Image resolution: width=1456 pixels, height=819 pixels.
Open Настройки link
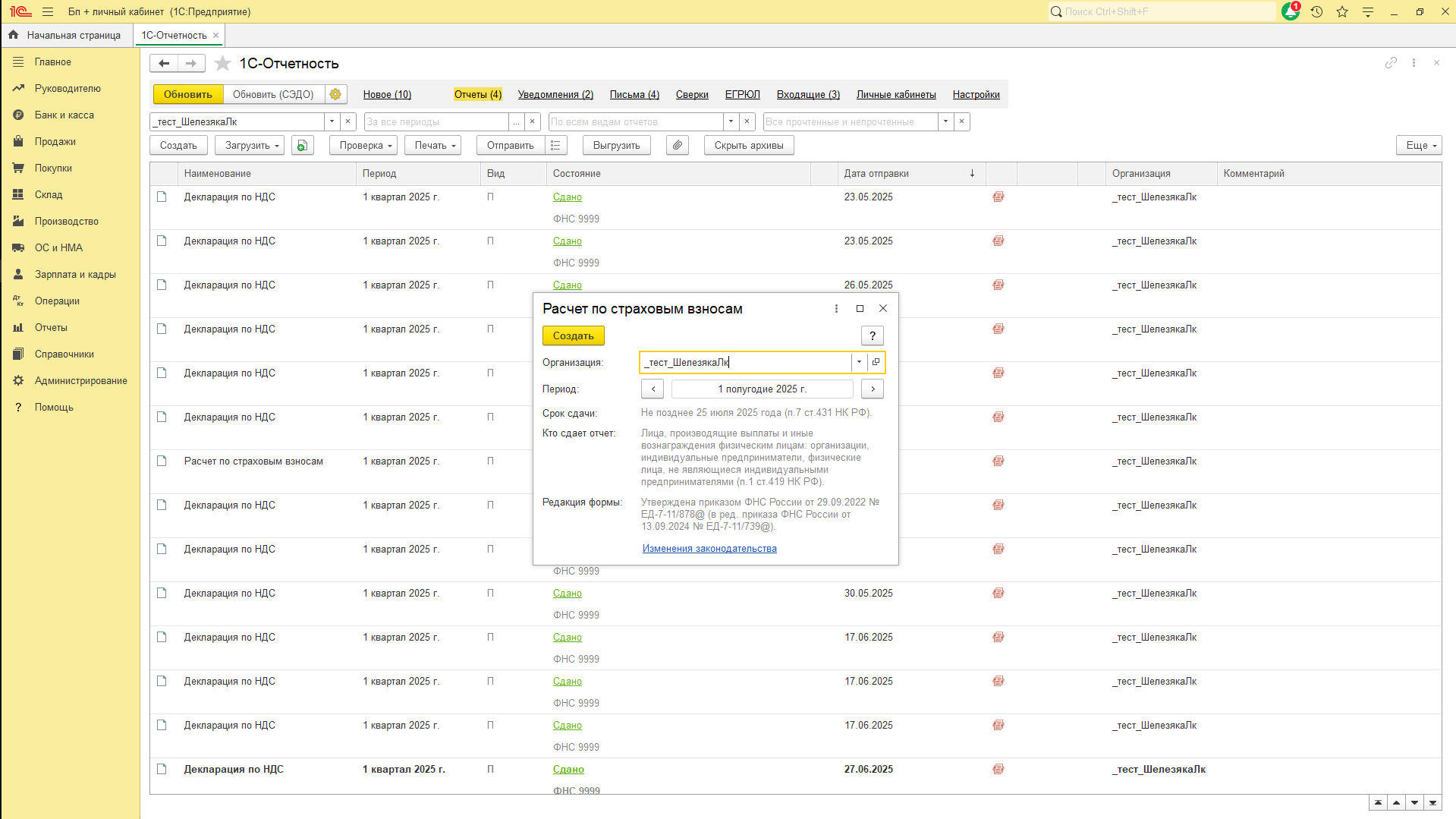click(976, 94)
